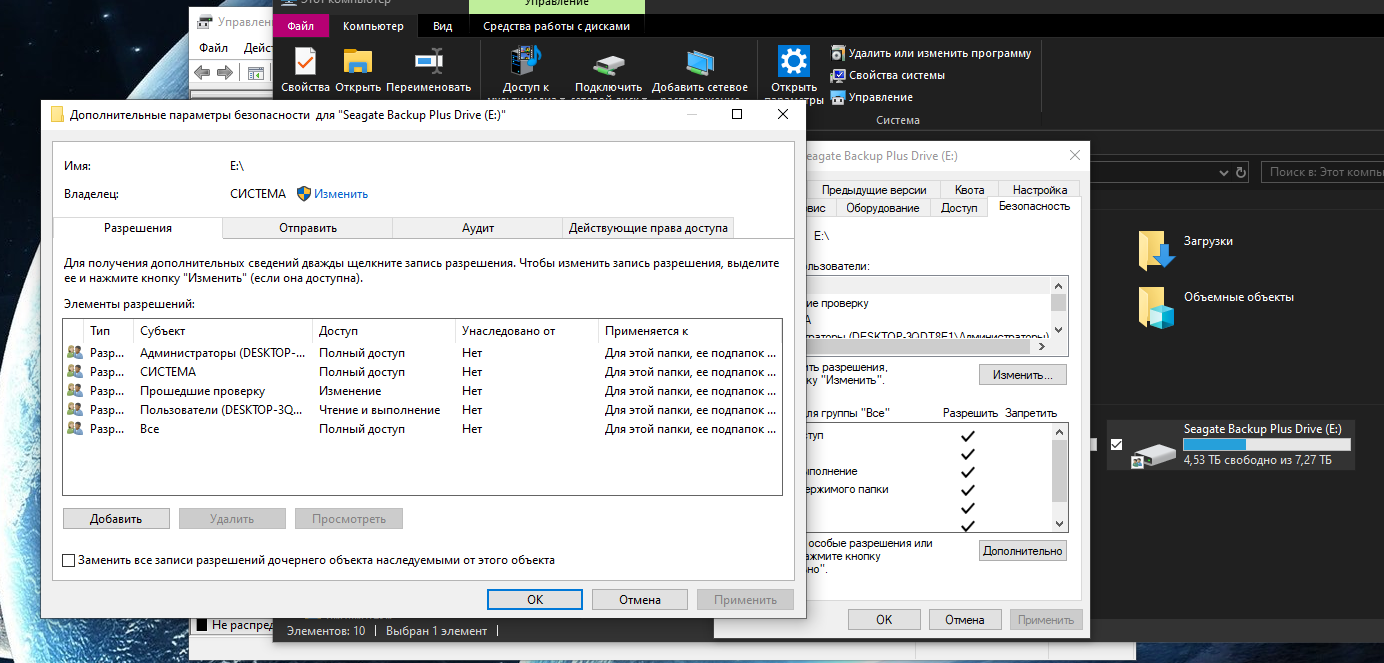Viewport: 1384px width, 663px height.
Task: Click Отмена in the drive properties window
Action: 965,620
